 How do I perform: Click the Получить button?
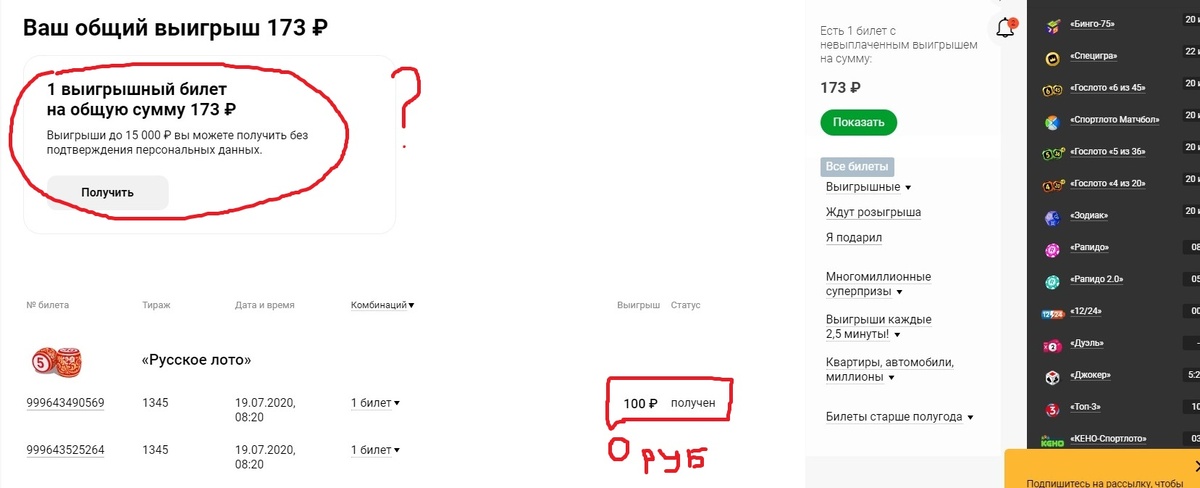point(108,192)
